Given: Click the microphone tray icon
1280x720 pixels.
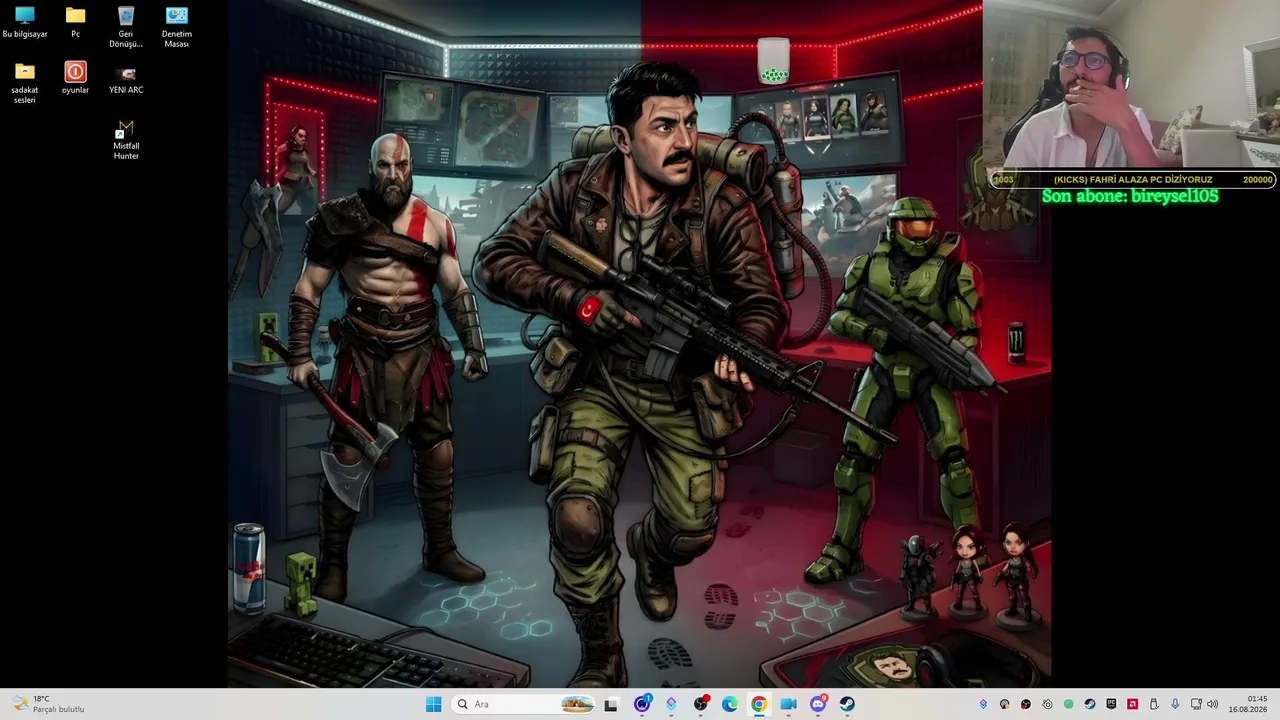Looking at the screenshot, I should coord(1175,704).
